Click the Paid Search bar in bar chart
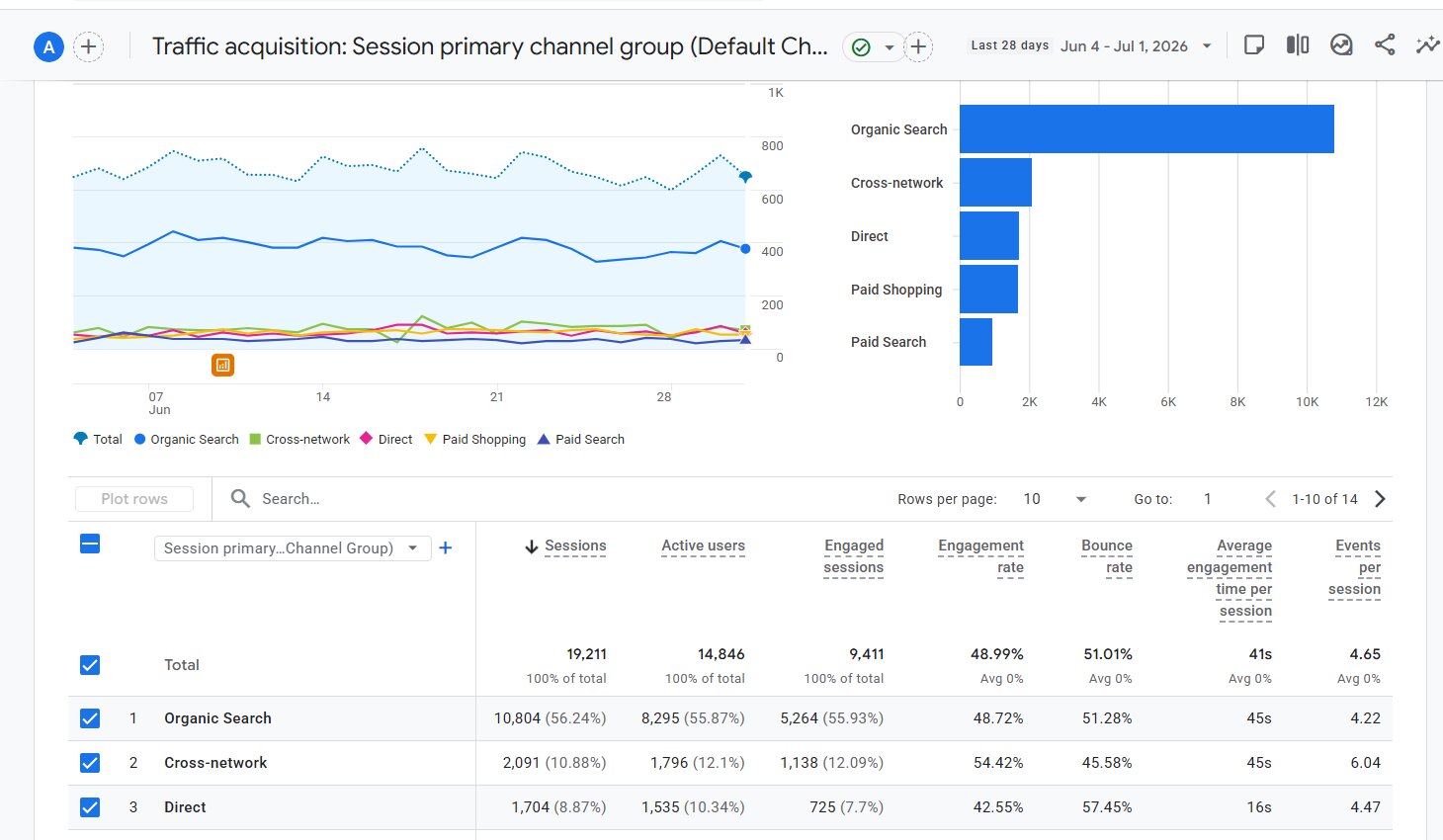This screenshot has width=1443, height=840. point(976,342)
